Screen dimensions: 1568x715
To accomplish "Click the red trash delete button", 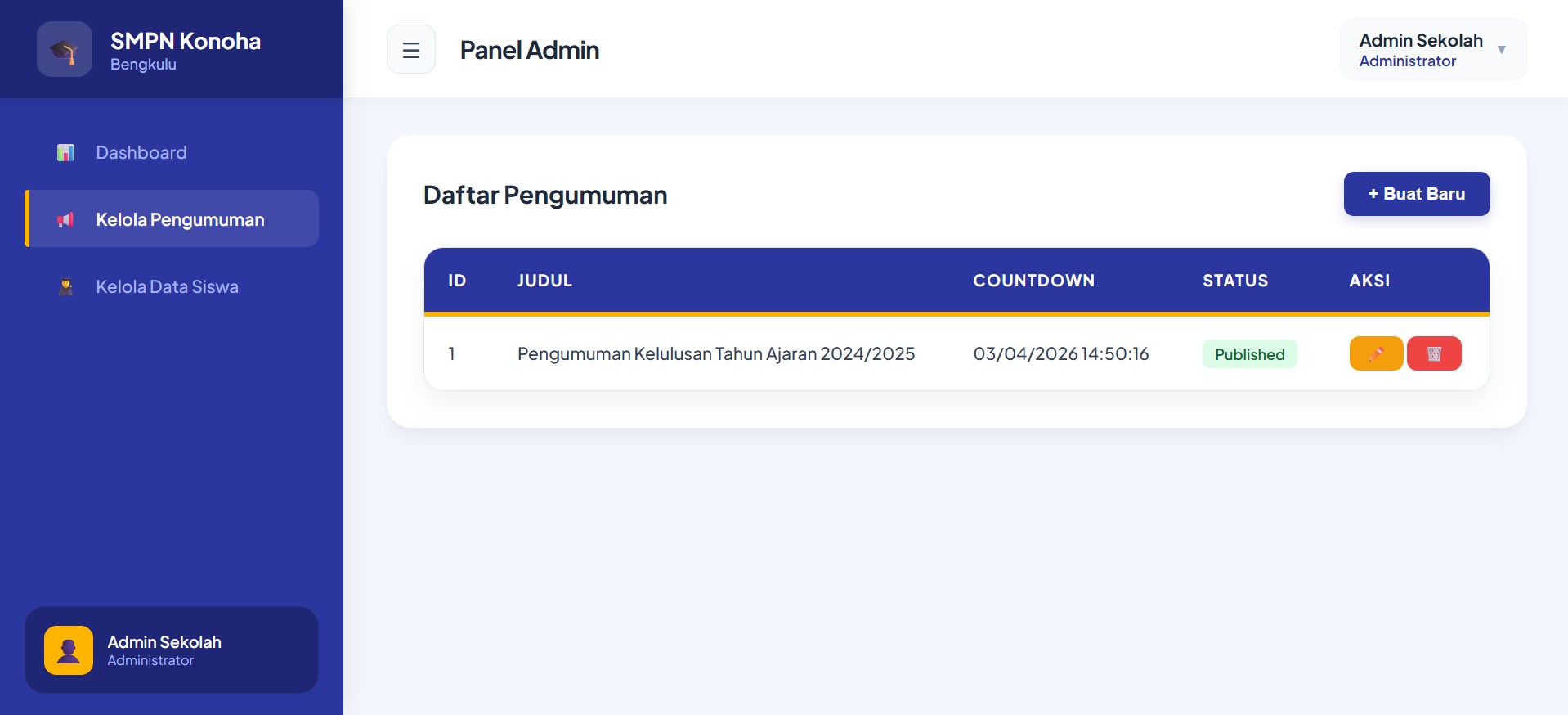I will point(1434,353).
